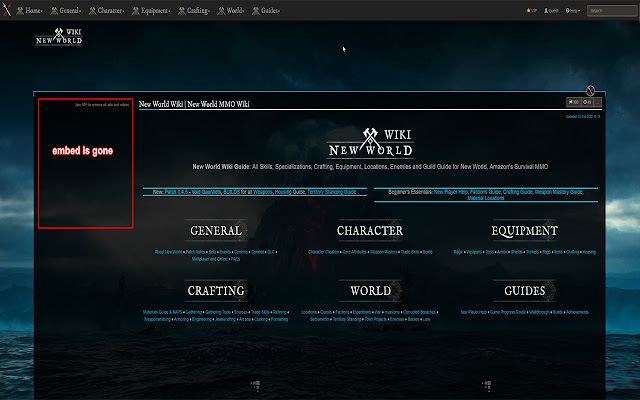The height and width of the screenshot is (400, 640).
Task: Expand the World navigation menu
Action: (x=231, y=11)
